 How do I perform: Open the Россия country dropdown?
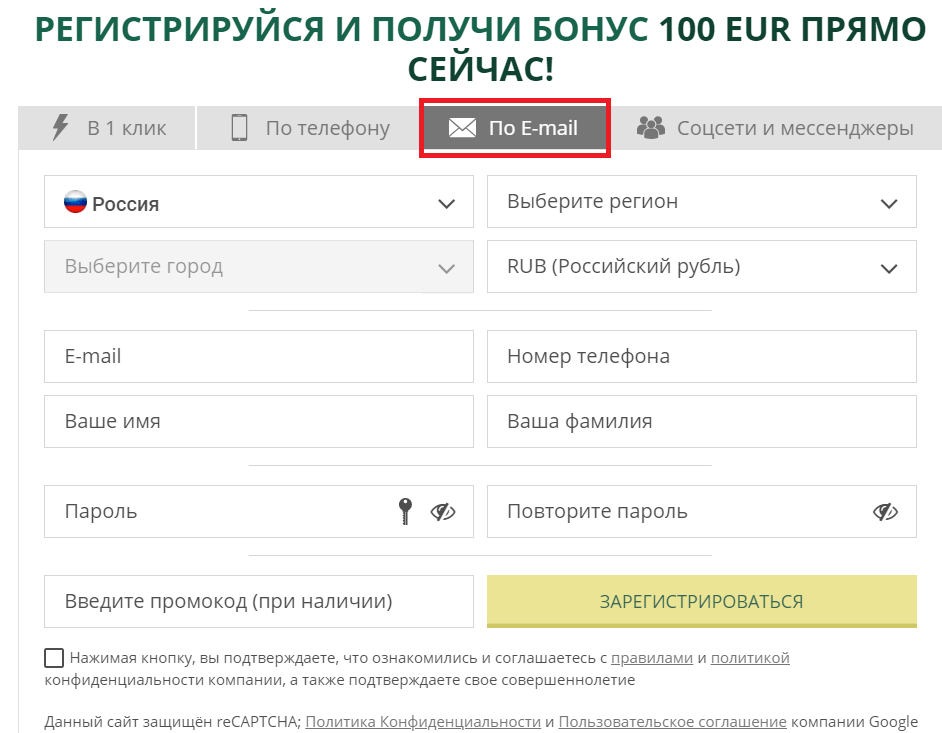point(259,202)
